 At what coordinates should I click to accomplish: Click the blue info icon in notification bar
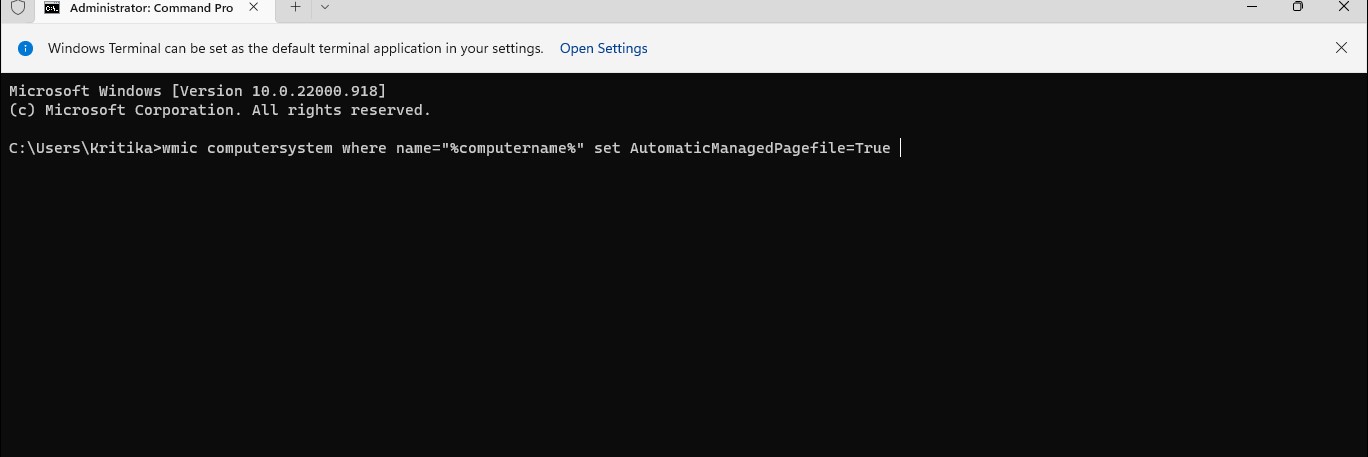(26, 48)
